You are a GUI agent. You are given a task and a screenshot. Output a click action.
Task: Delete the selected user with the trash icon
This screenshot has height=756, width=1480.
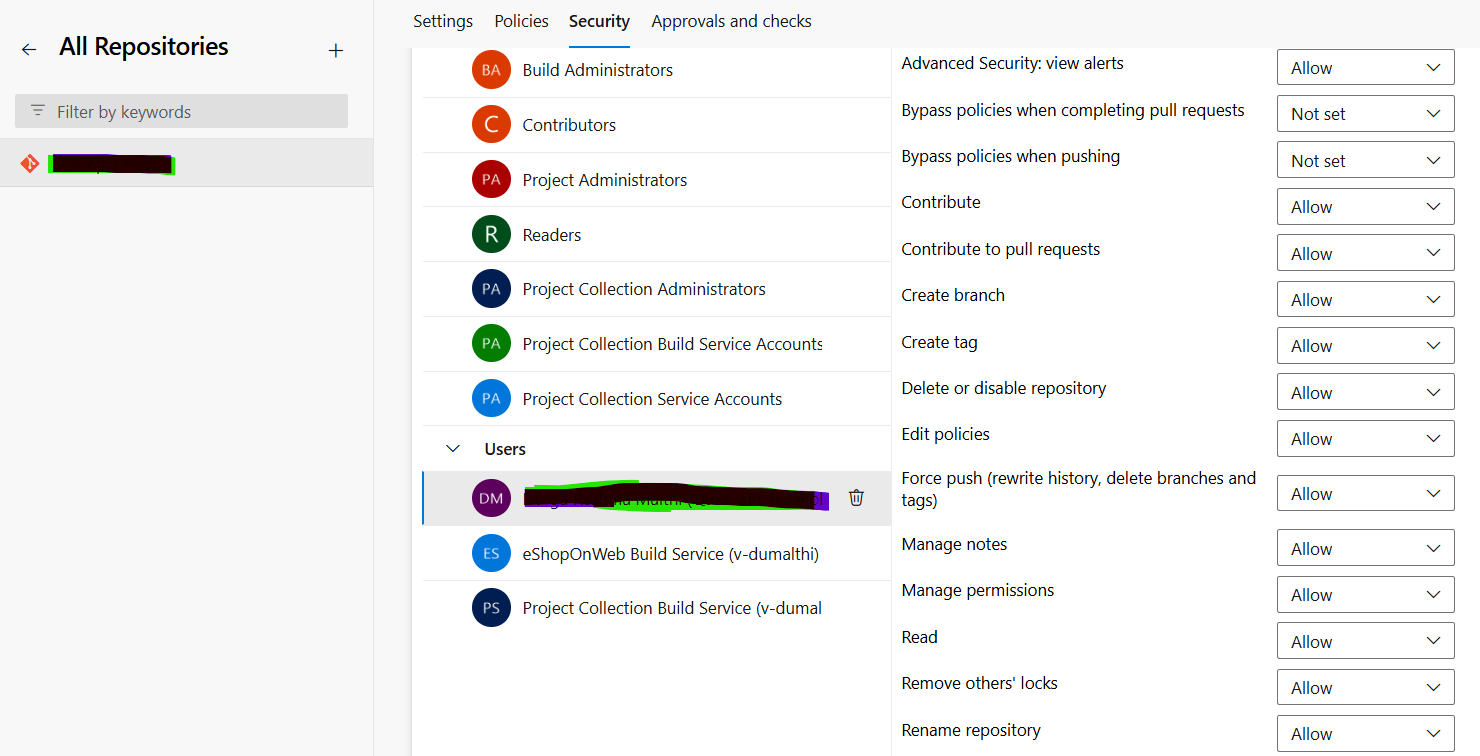point(856,497)
